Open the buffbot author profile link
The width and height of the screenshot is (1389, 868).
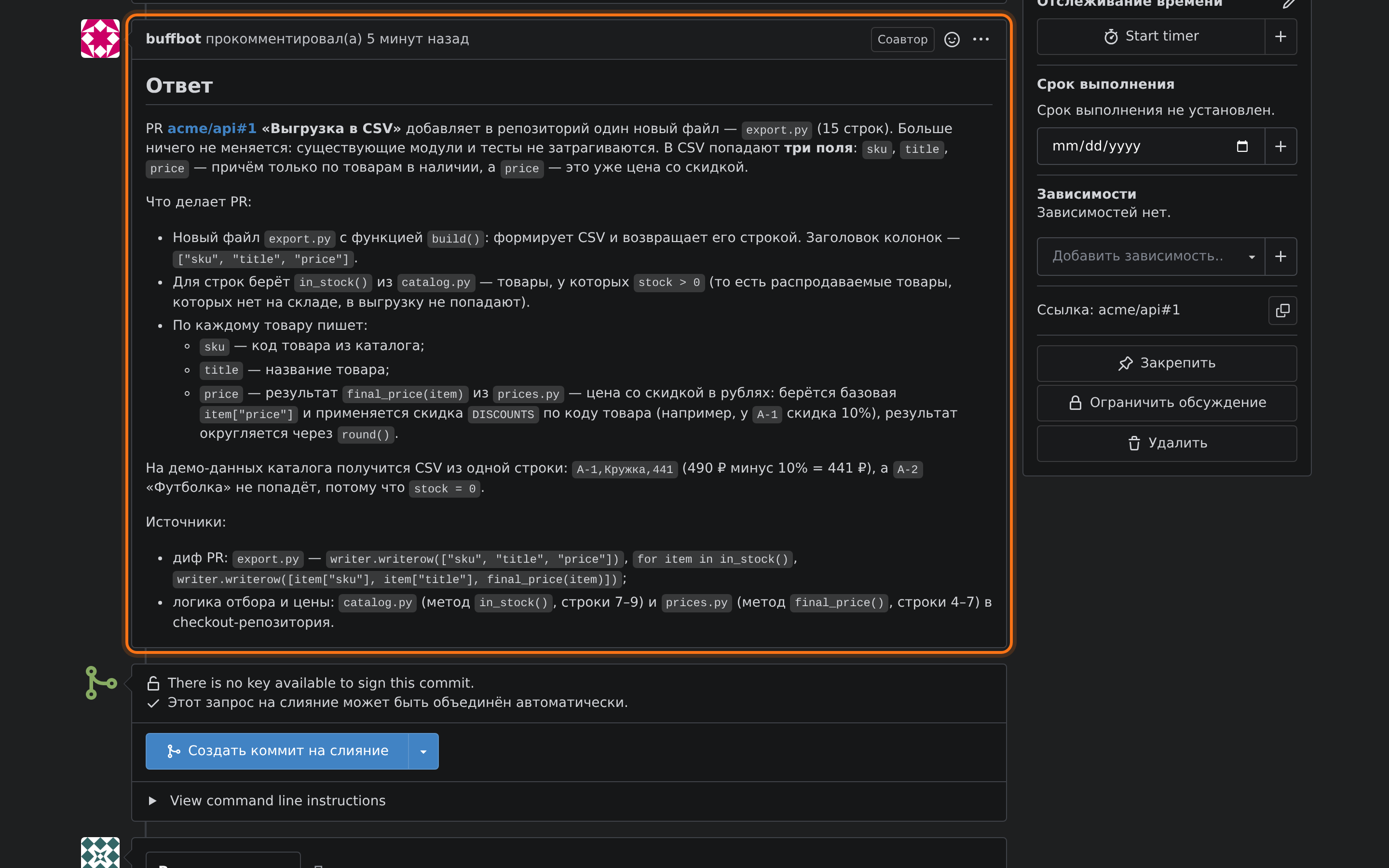(173, 39)
